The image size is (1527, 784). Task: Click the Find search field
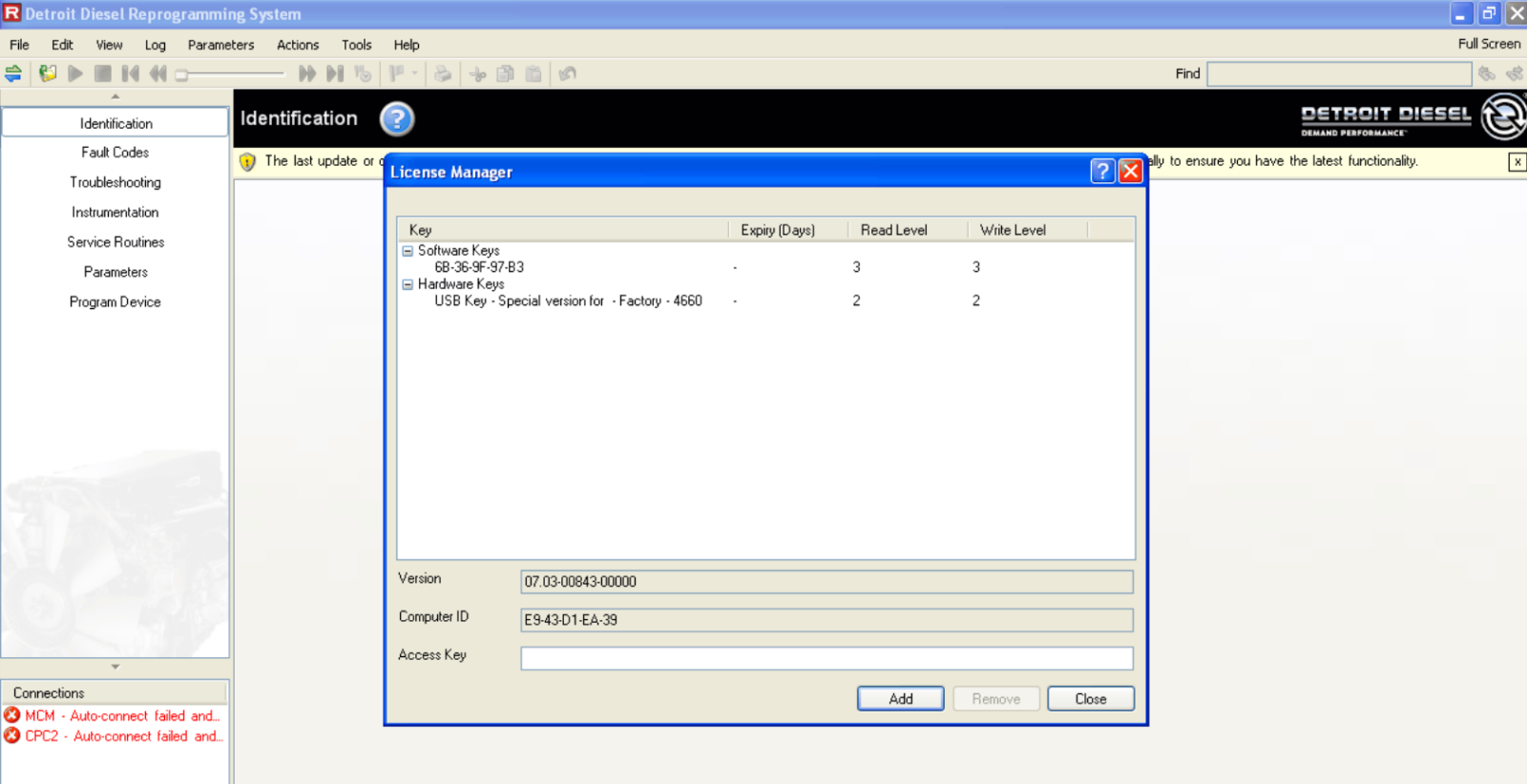click(1339, 74)
